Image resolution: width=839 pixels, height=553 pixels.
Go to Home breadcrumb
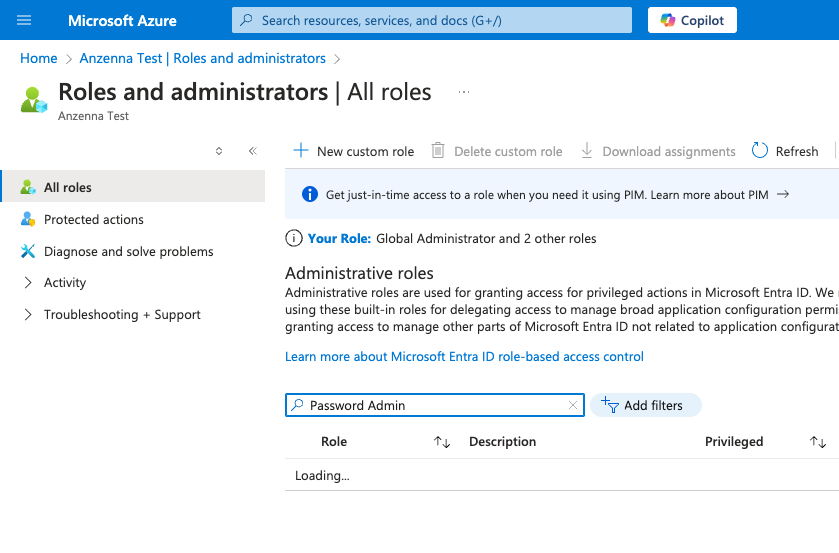tap(38, 59)
